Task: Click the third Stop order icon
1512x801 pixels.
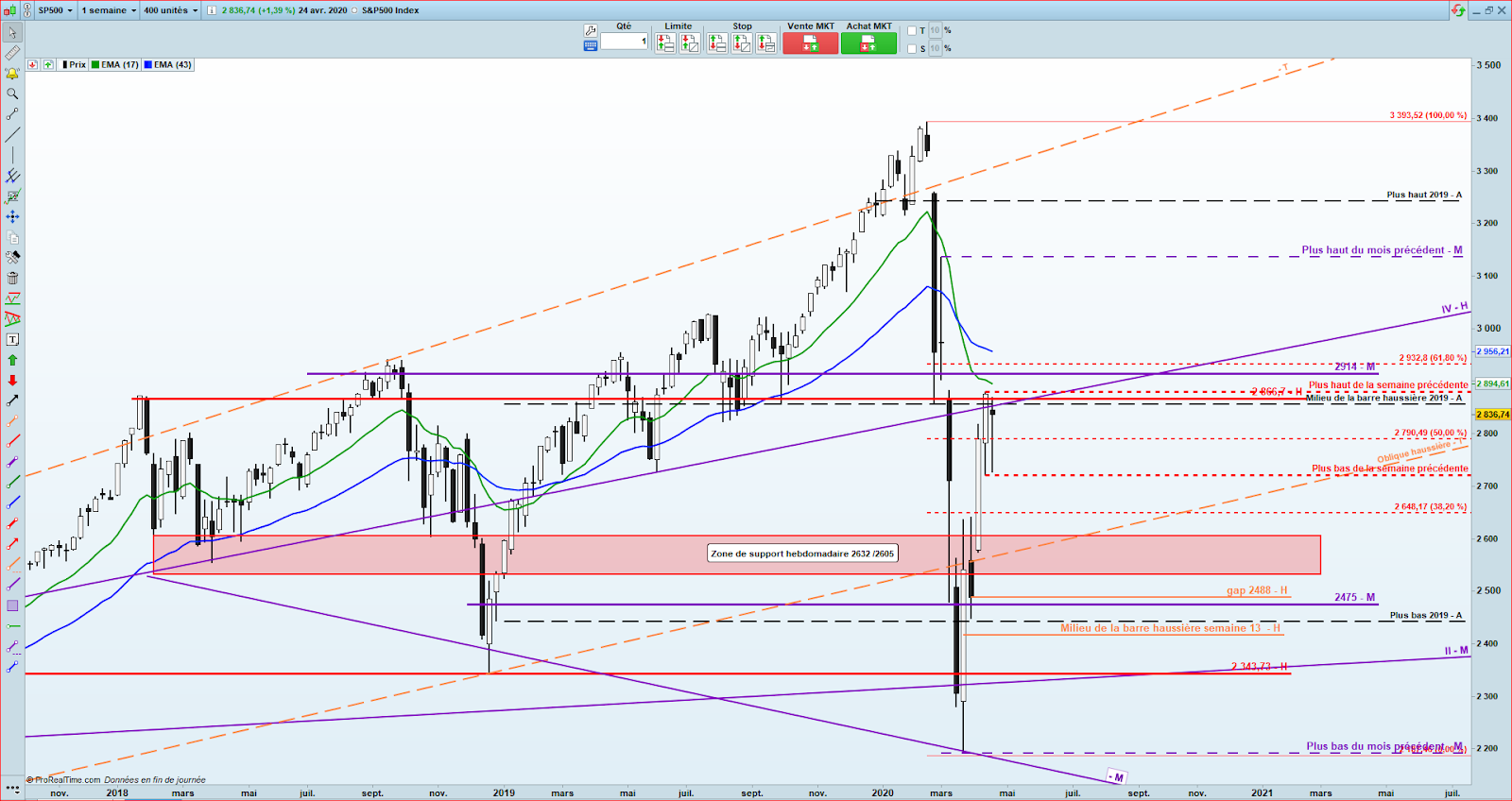Action: click(x=766, y=43)
